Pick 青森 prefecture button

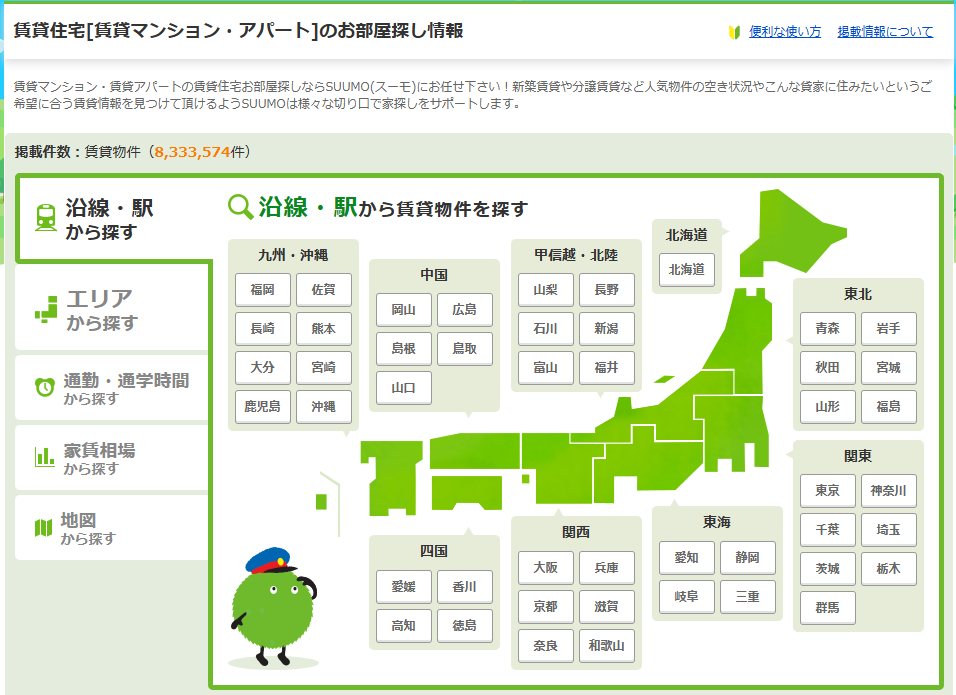tap(827, 329)
